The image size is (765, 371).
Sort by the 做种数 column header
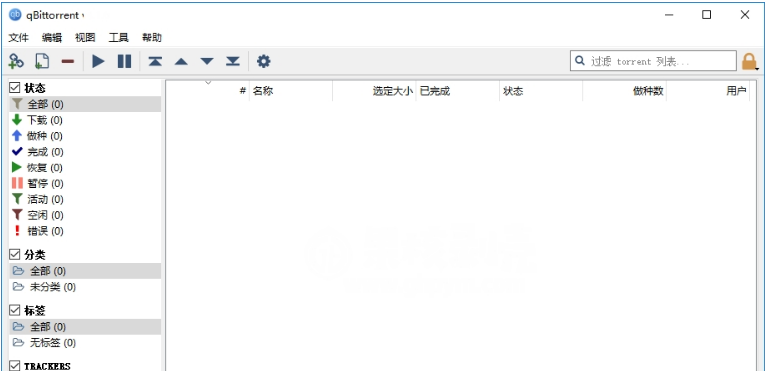pyautogui.click(x=624, y=91)
